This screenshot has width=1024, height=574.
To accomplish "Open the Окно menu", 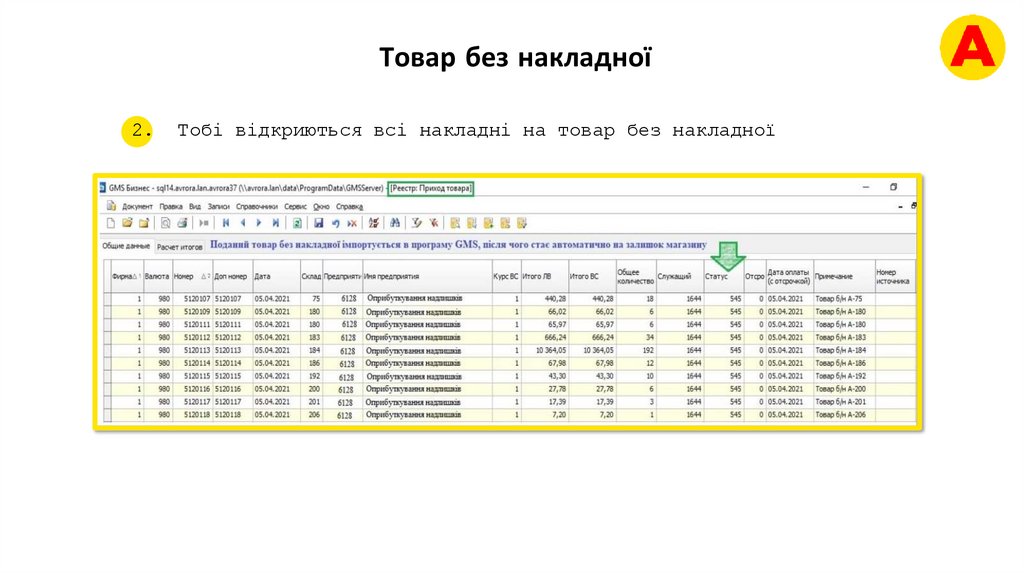I will tap(321, 206).
